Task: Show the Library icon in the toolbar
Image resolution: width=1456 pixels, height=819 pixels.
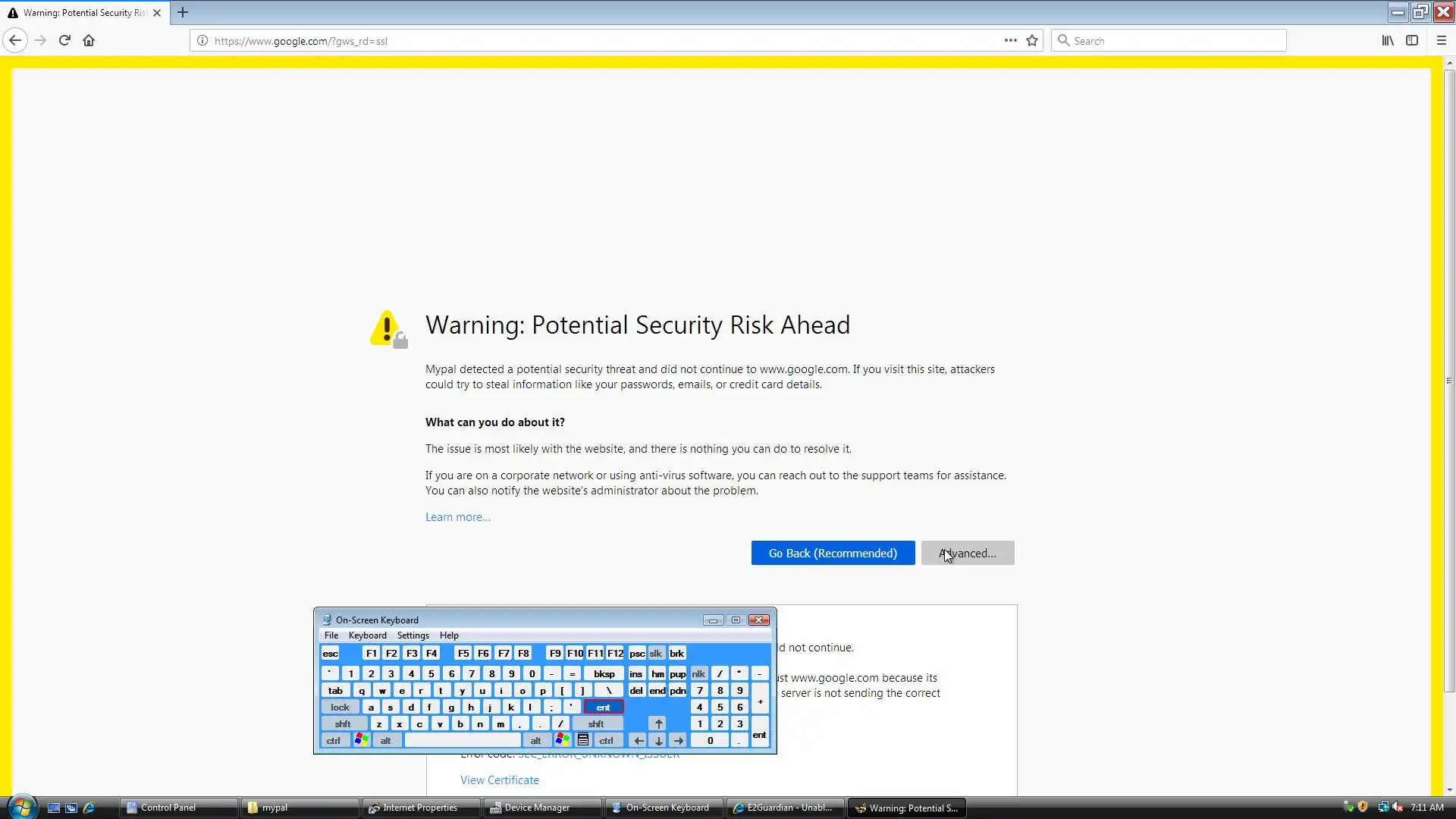Action: (1388, 40)
